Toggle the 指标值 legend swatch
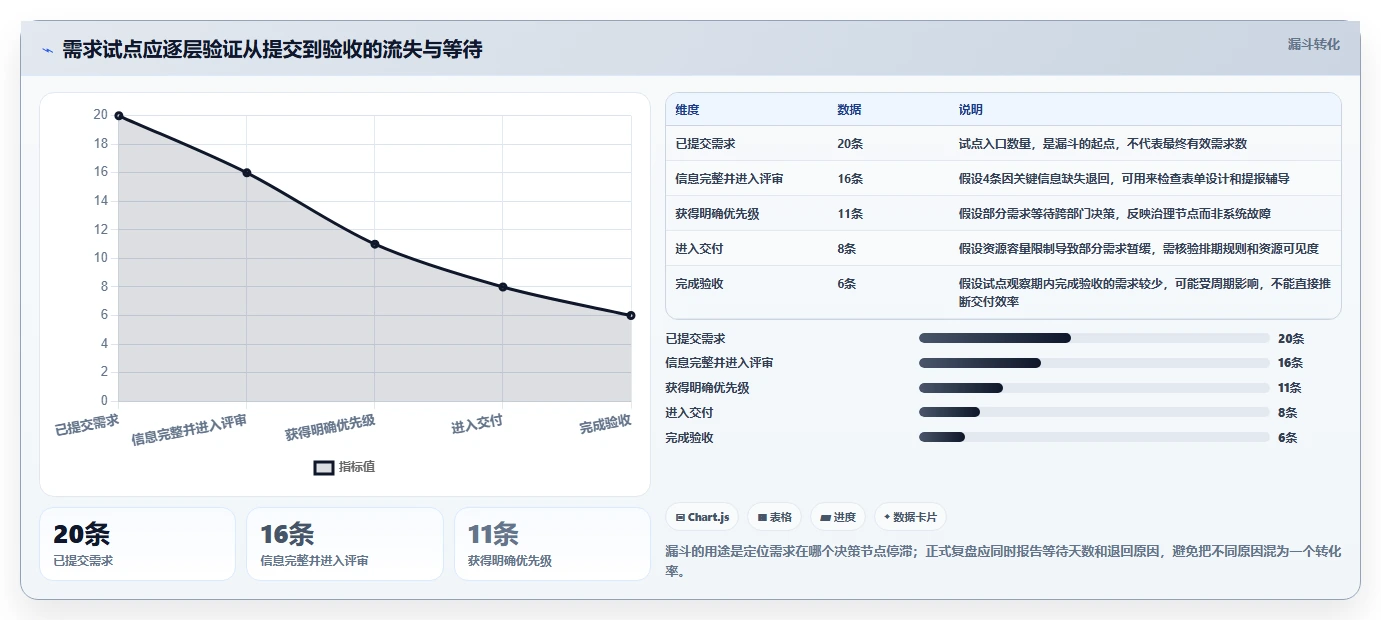1381x620 pixels. click(324, 467)
